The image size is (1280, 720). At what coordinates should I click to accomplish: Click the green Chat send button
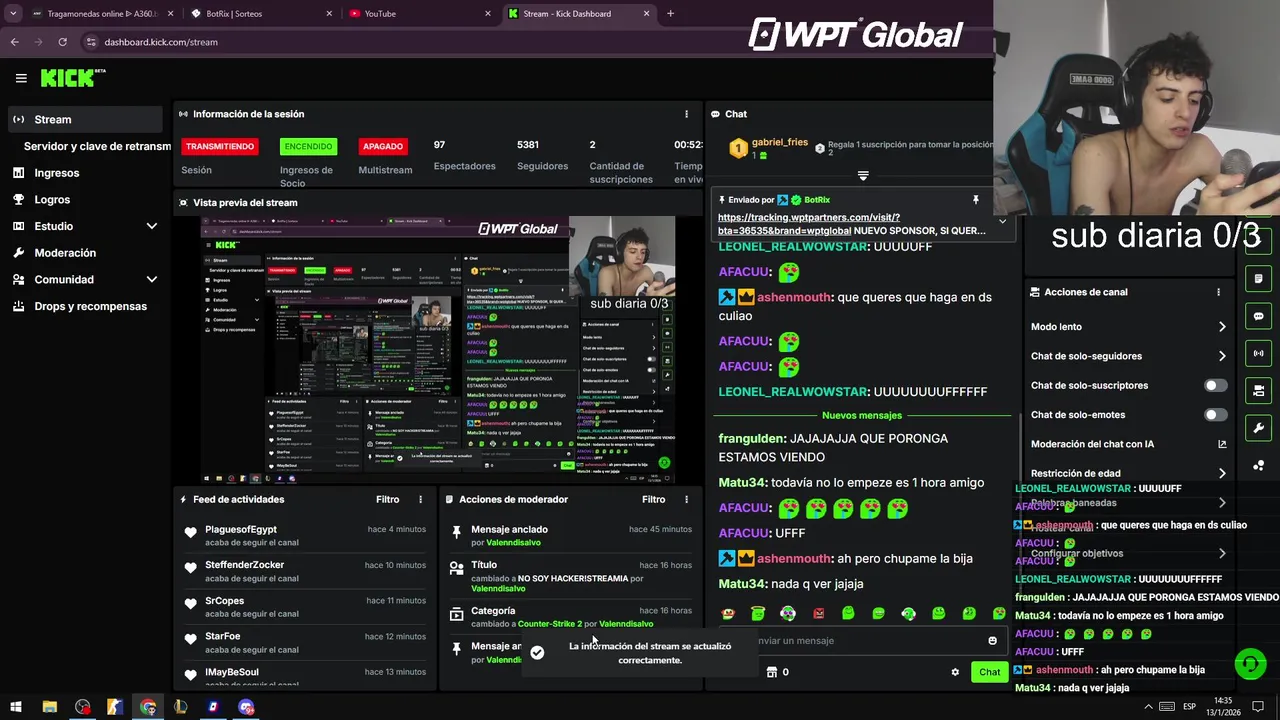[989, 672]
